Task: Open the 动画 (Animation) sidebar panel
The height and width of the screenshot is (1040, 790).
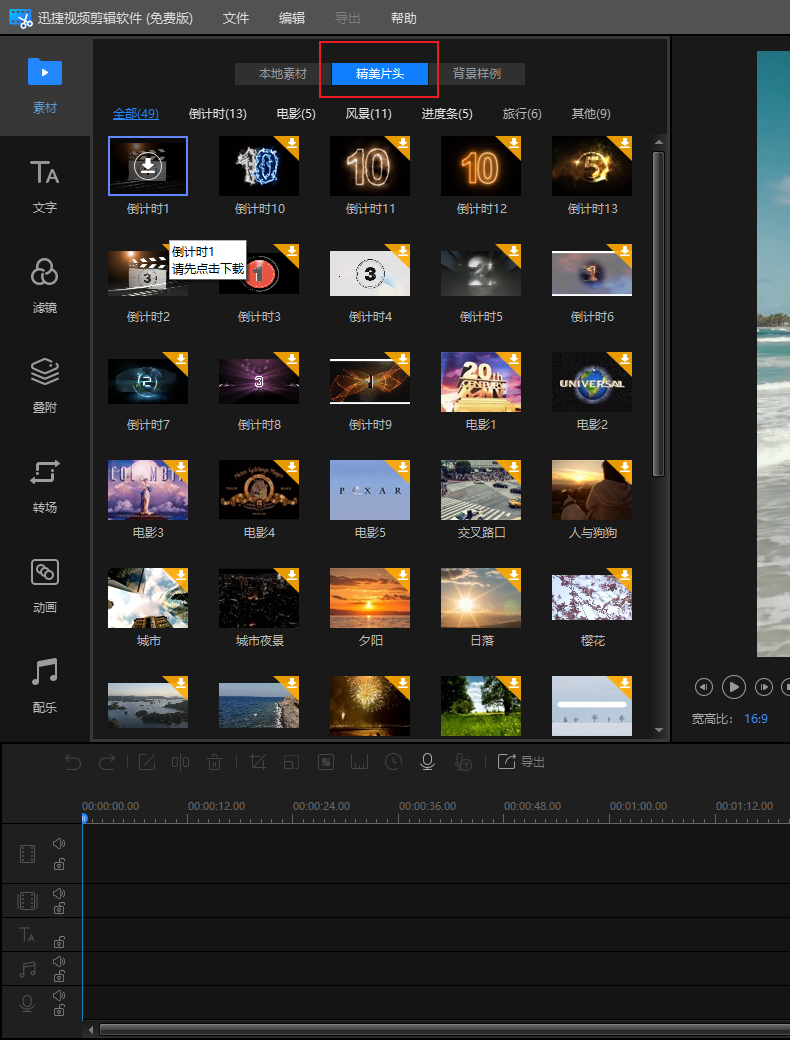Action: point(44,584)
